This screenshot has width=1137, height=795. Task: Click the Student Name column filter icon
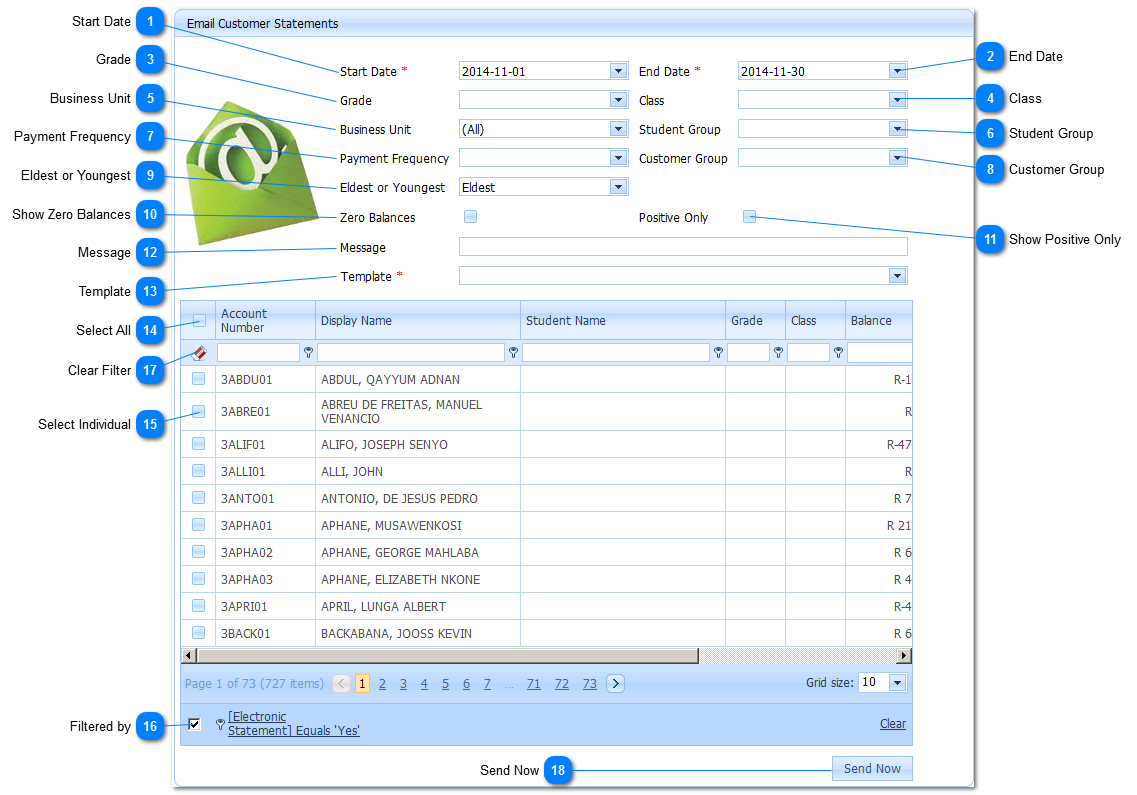pos(718,353)
